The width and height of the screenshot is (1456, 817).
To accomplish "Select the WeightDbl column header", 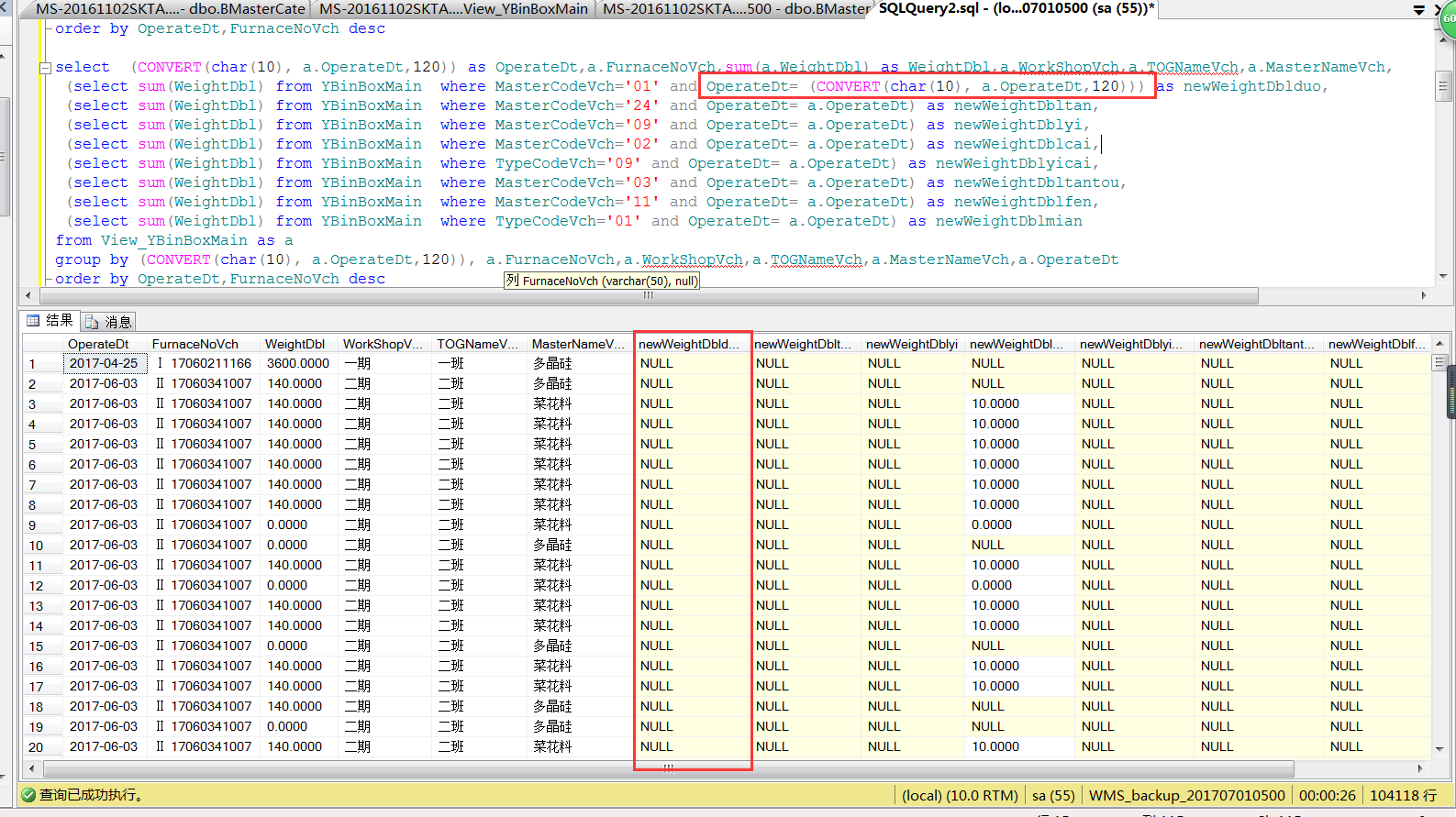I will pyautogui.click(x=300, y=344).
